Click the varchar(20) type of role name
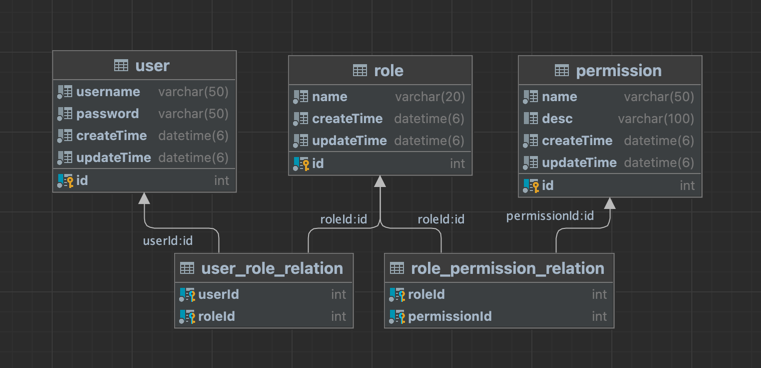 point(430,97)
